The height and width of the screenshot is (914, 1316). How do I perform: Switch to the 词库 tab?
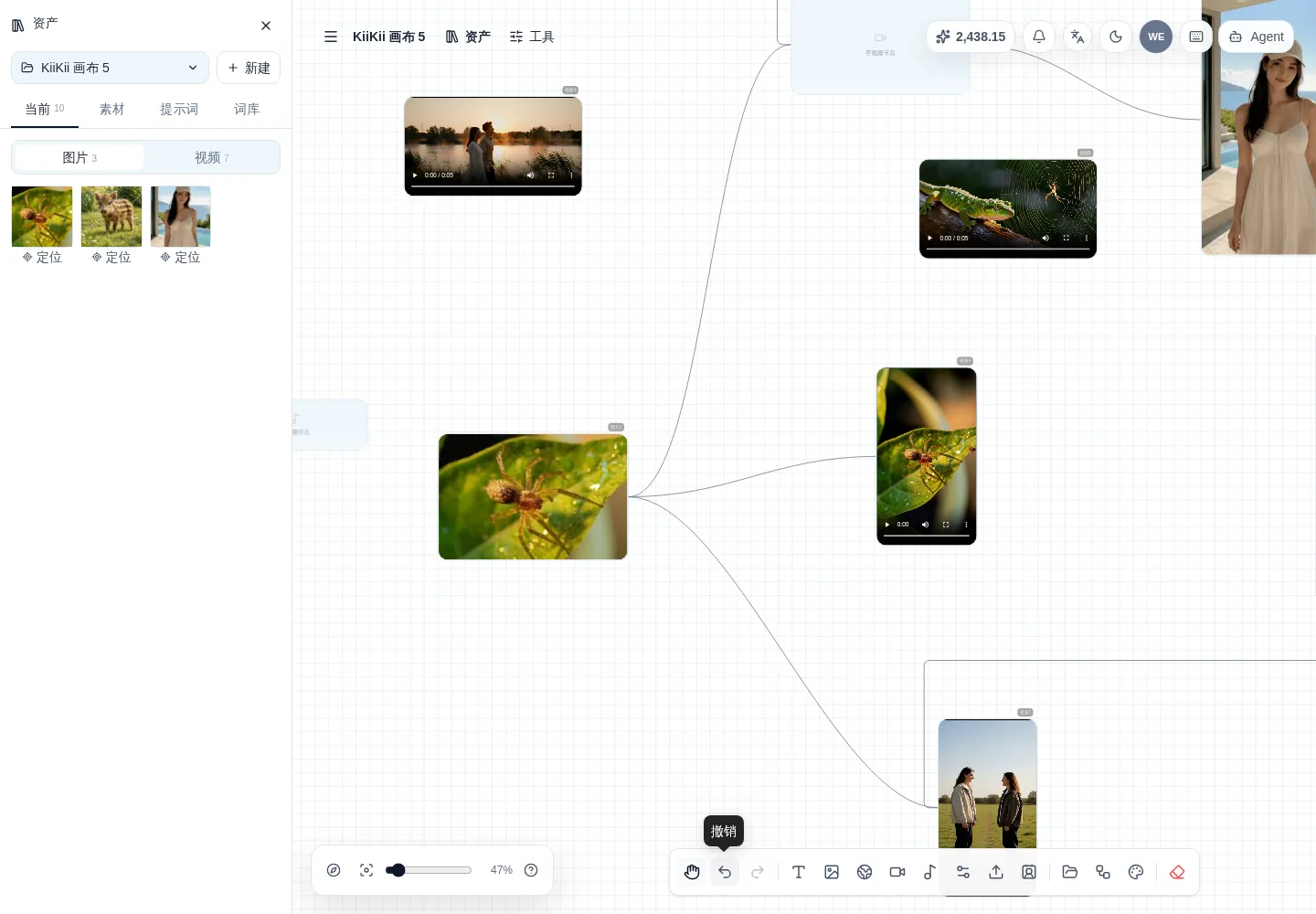(247, 109)
